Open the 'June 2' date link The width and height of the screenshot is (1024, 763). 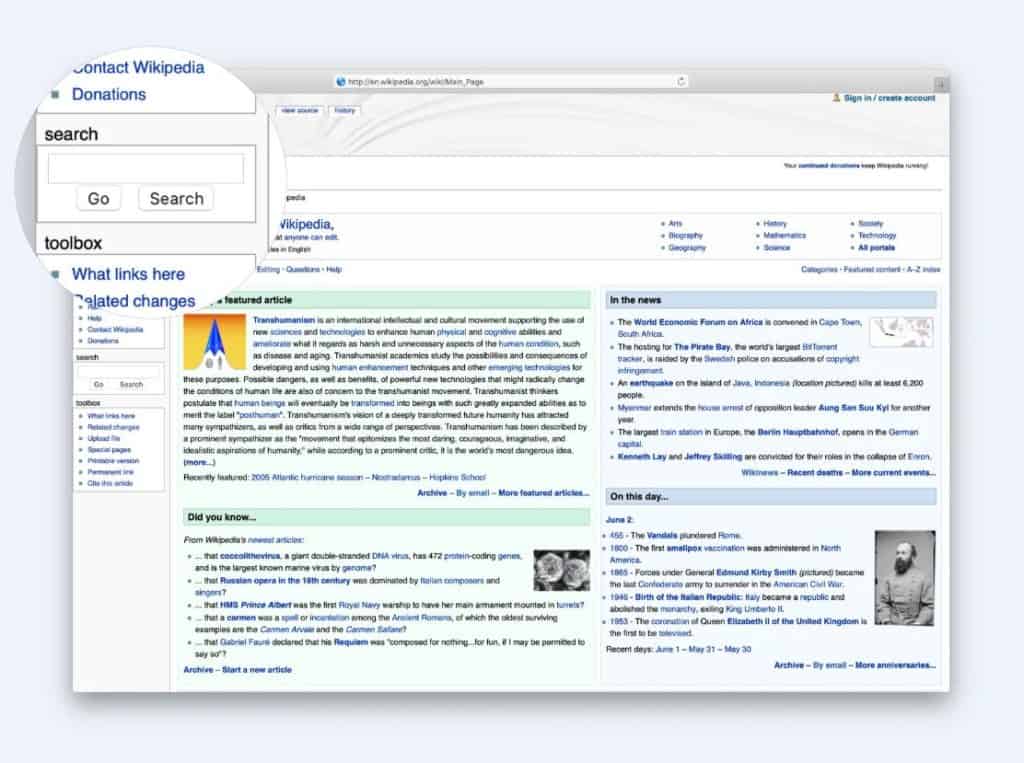click(618, 520)
